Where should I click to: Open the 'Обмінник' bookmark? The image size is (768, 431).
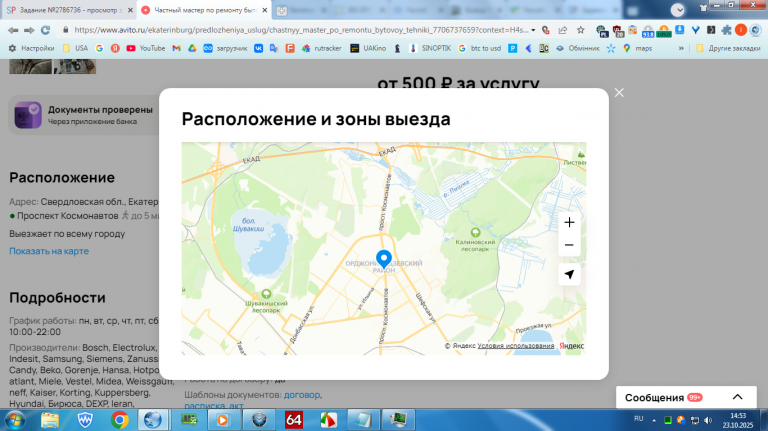(x=577, y=48)
